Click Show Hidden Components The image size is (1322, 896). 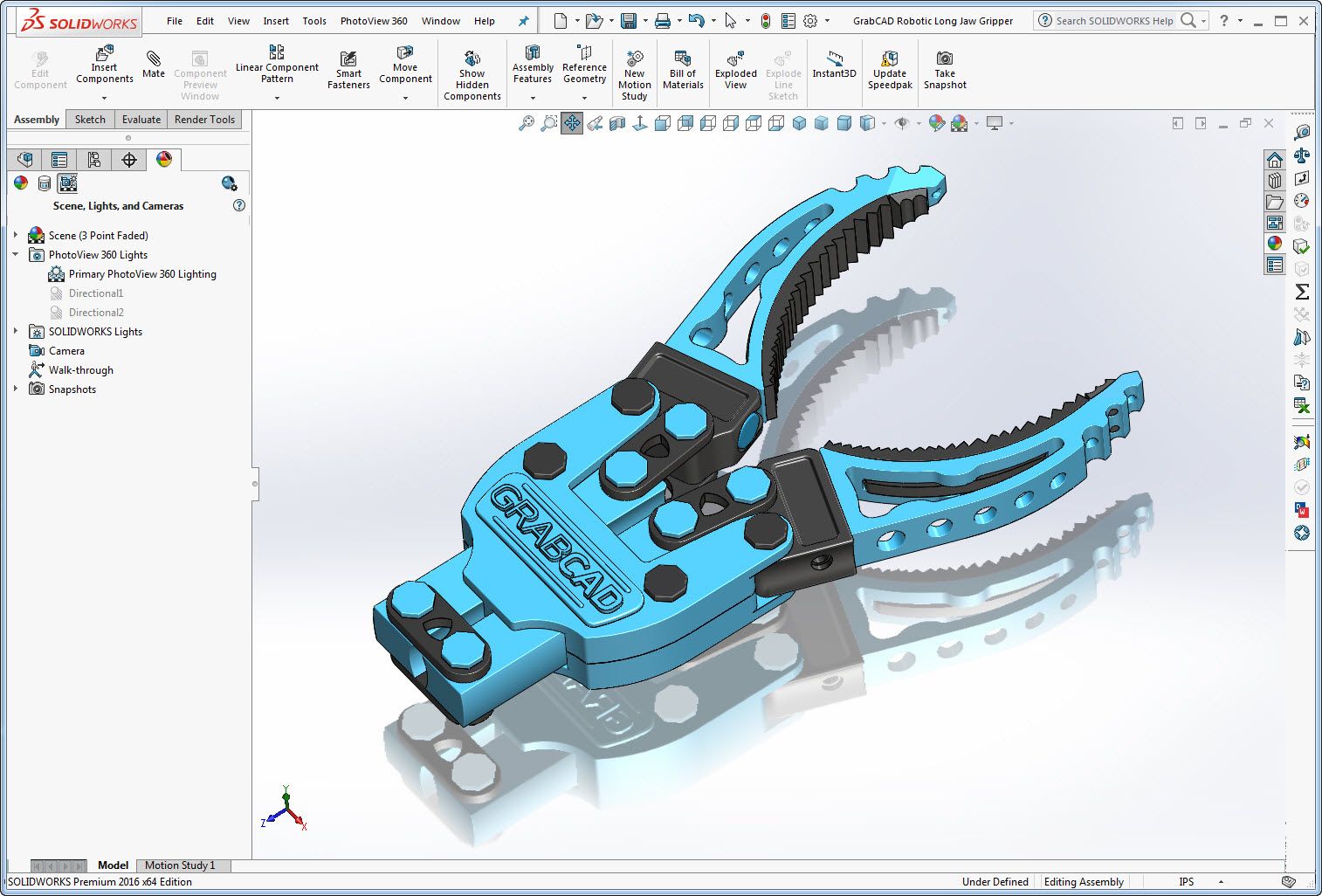coord(472,76)
